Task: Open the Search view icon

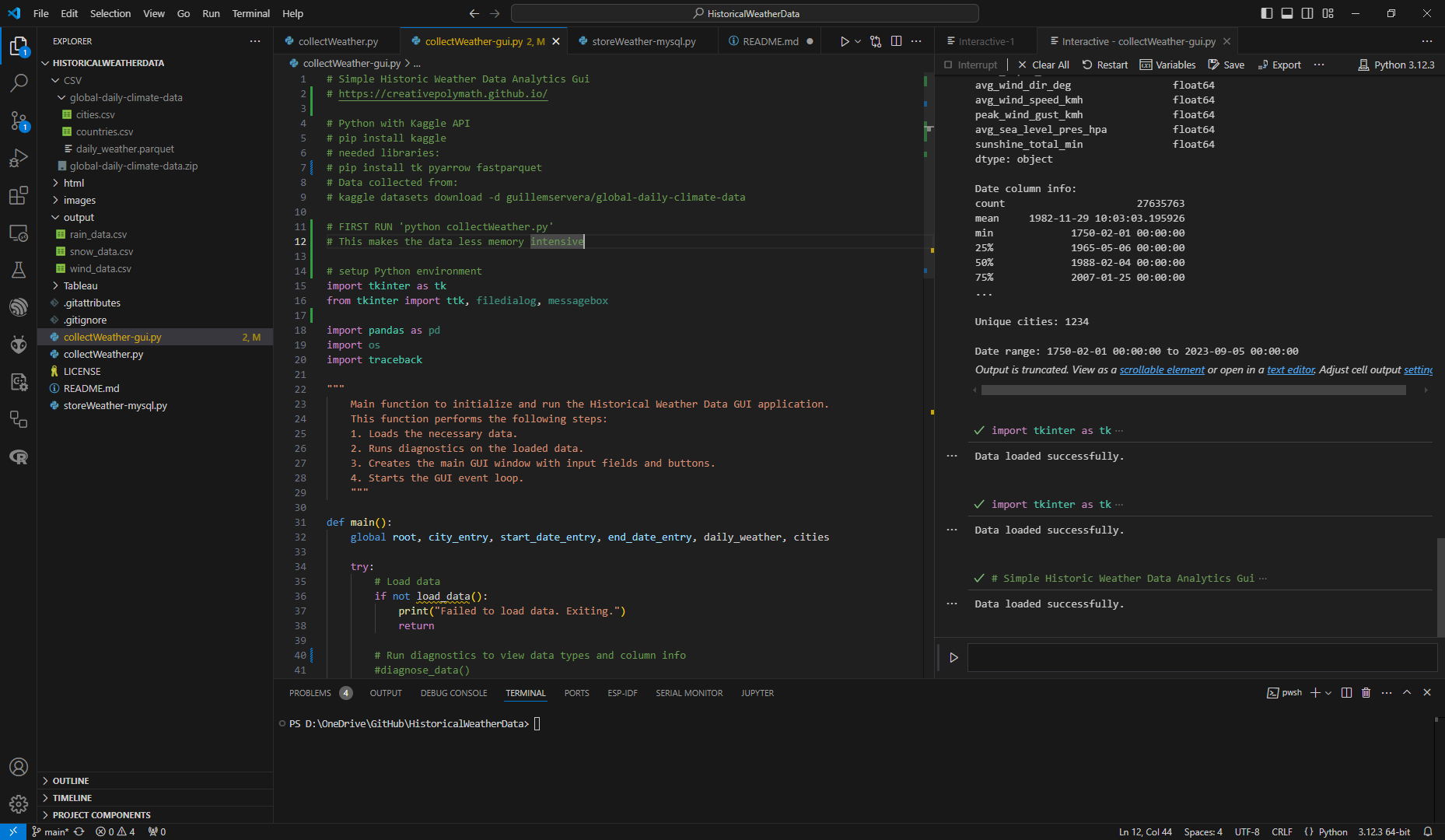Action: pyautogui.click(x=19, y=82)
